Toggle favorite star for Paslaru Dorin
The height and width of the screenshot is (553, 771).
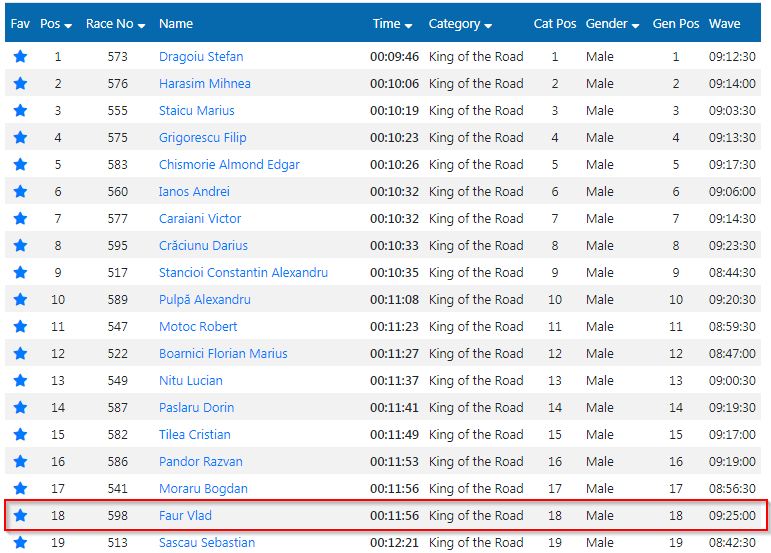(x=20, y=407)
